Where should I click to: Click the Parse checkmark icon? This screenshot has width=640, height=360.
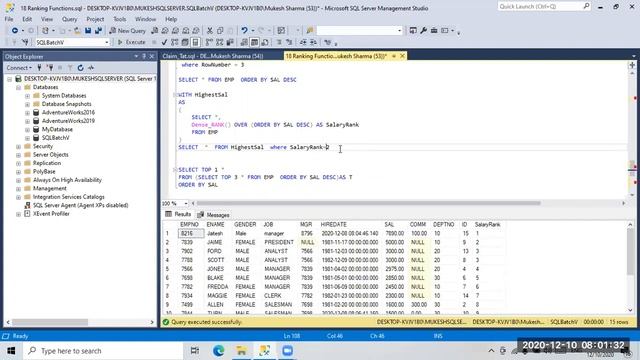(164, 42)
